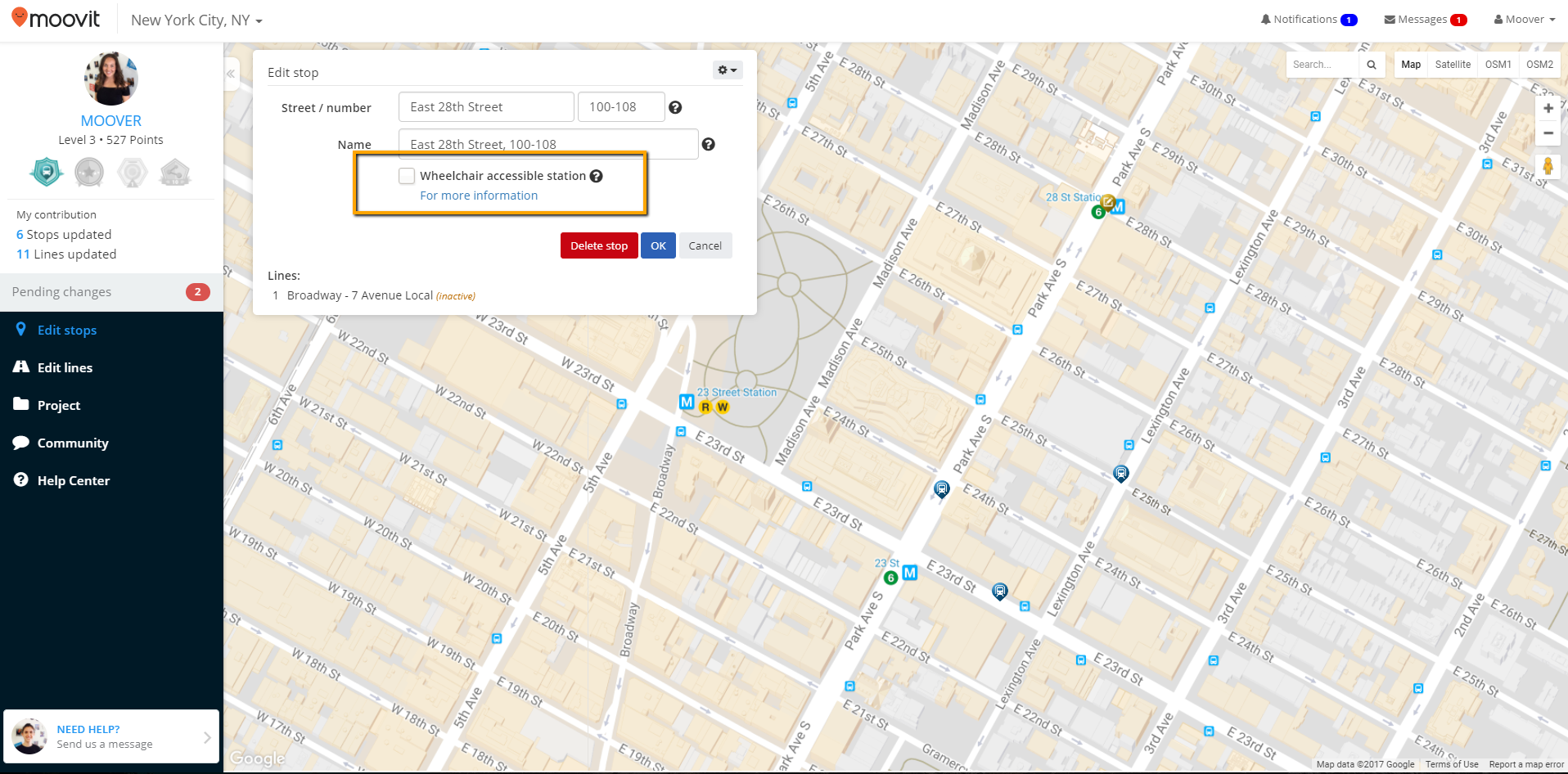Collapse the edit panel with the chevron
The image size is (1568, 774).
pos(231,74)
